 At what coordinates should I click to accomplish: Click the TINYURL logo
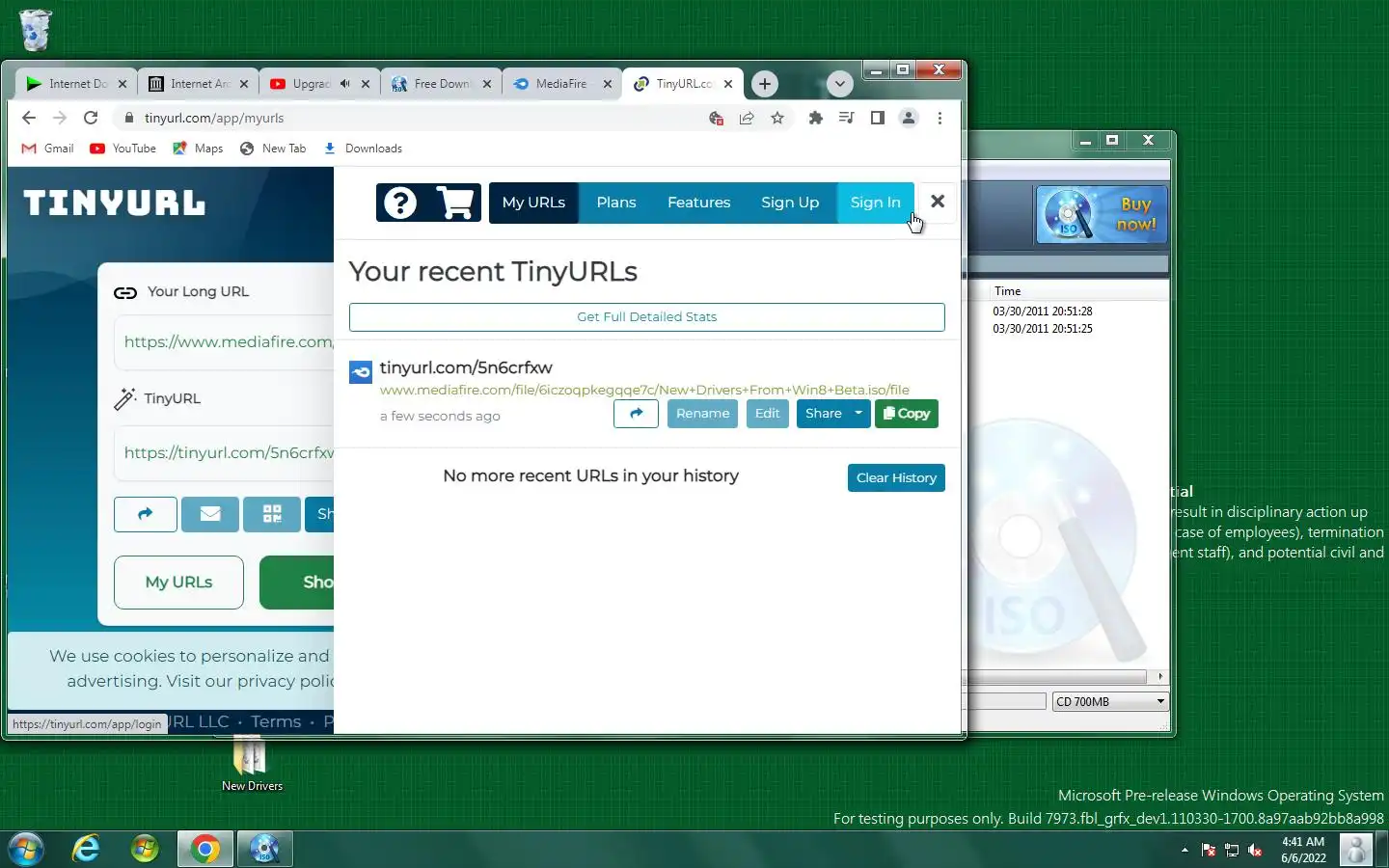pos(115,203)
